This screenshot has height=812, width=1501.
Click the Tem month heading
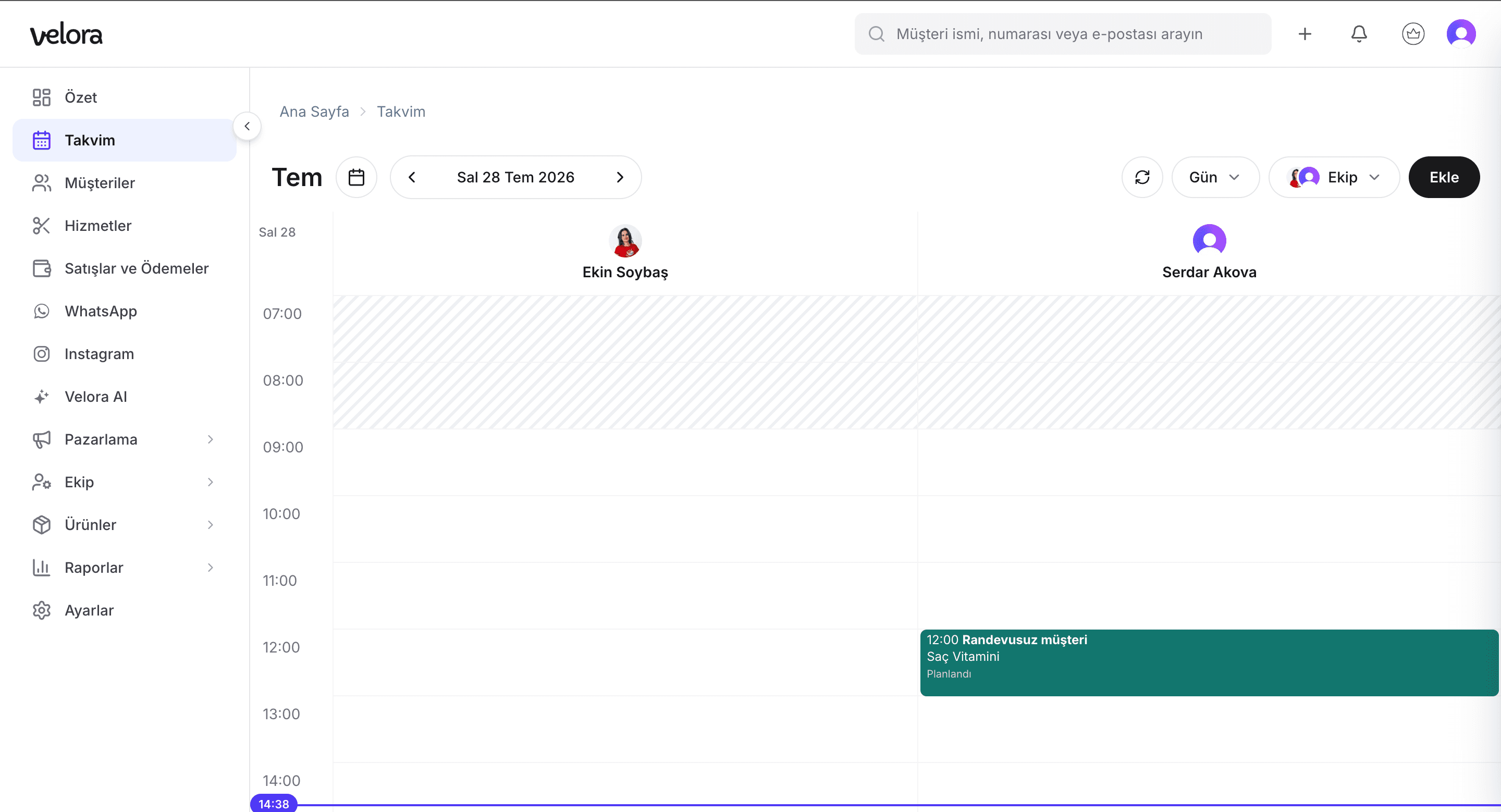coord(297,177)
